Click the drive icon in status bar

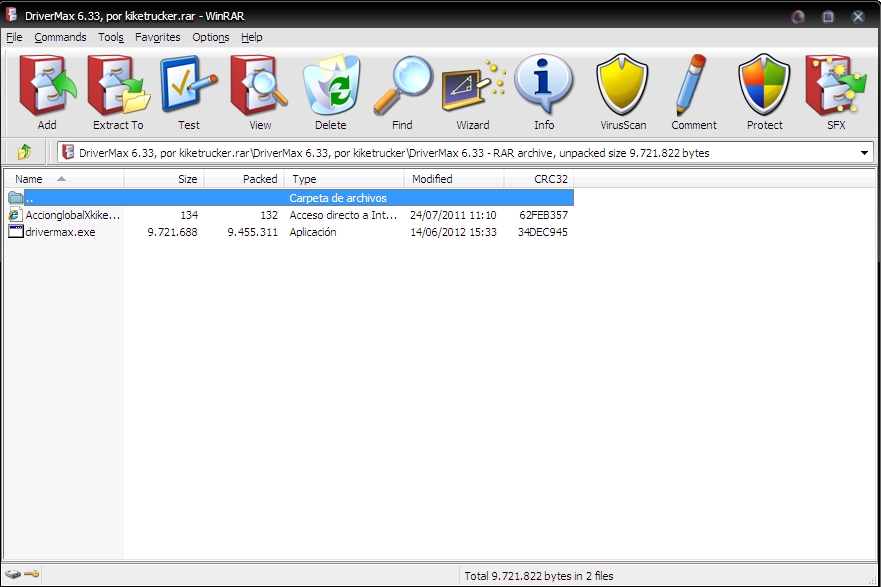coord(13,574)
